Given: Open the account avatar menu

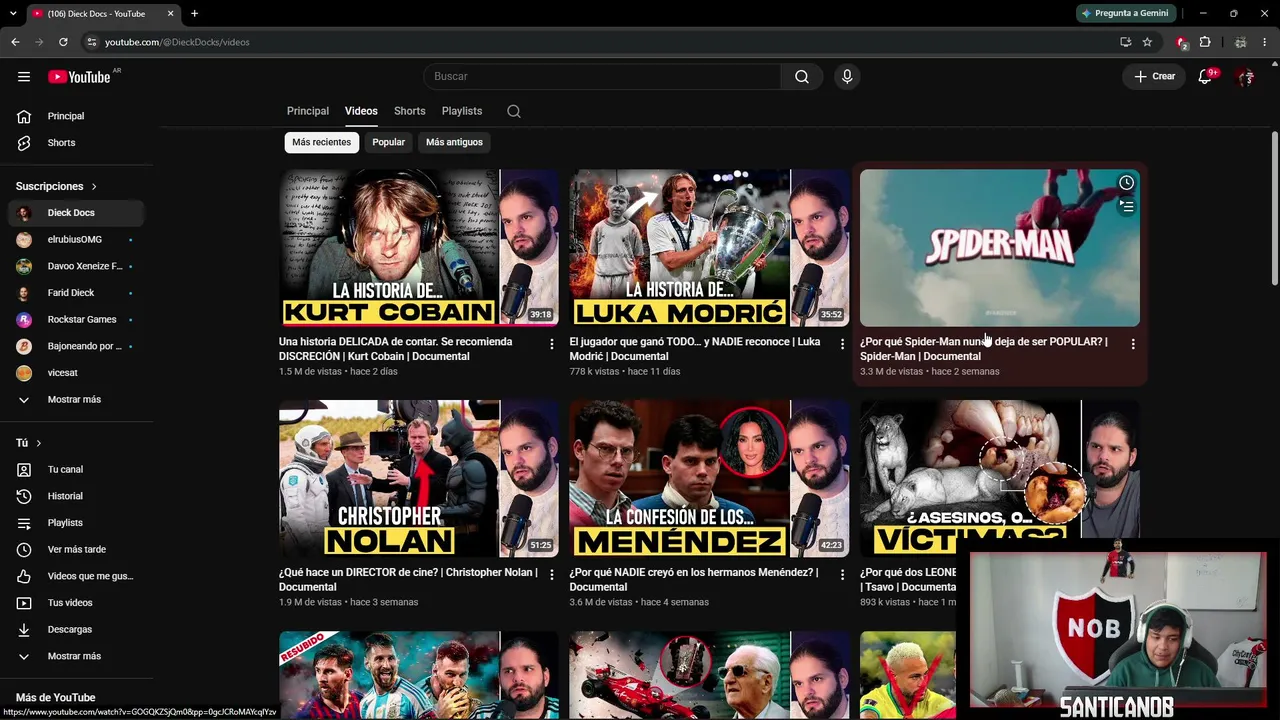Looking at the screenshot, I should 1245,77.
